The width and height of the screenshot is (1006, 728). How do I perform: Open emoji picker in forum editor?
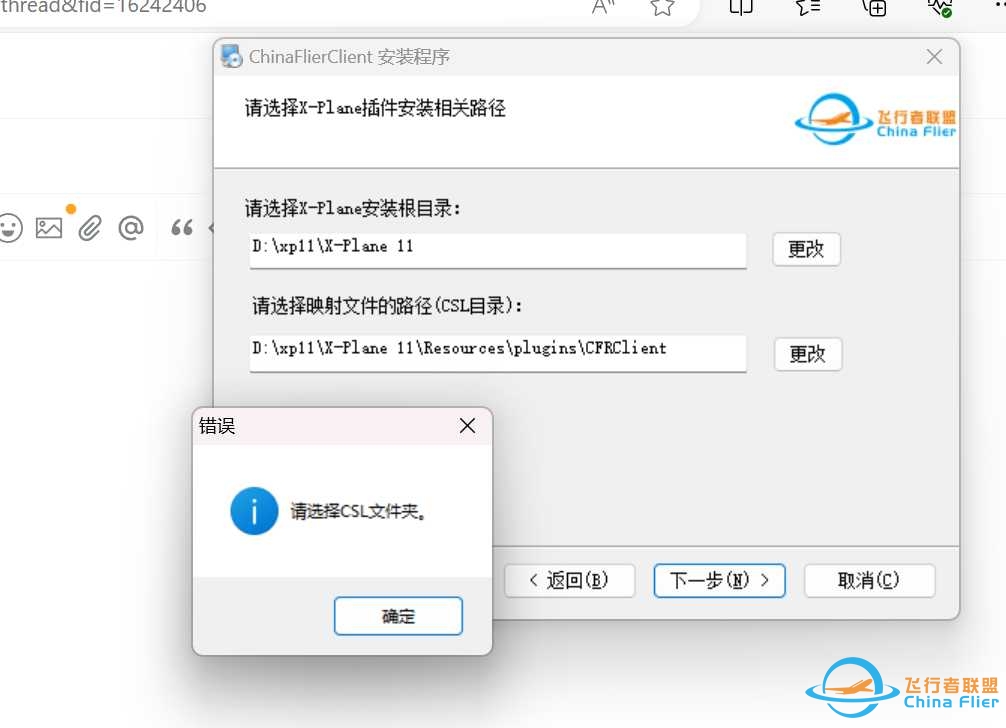point(9,228)
